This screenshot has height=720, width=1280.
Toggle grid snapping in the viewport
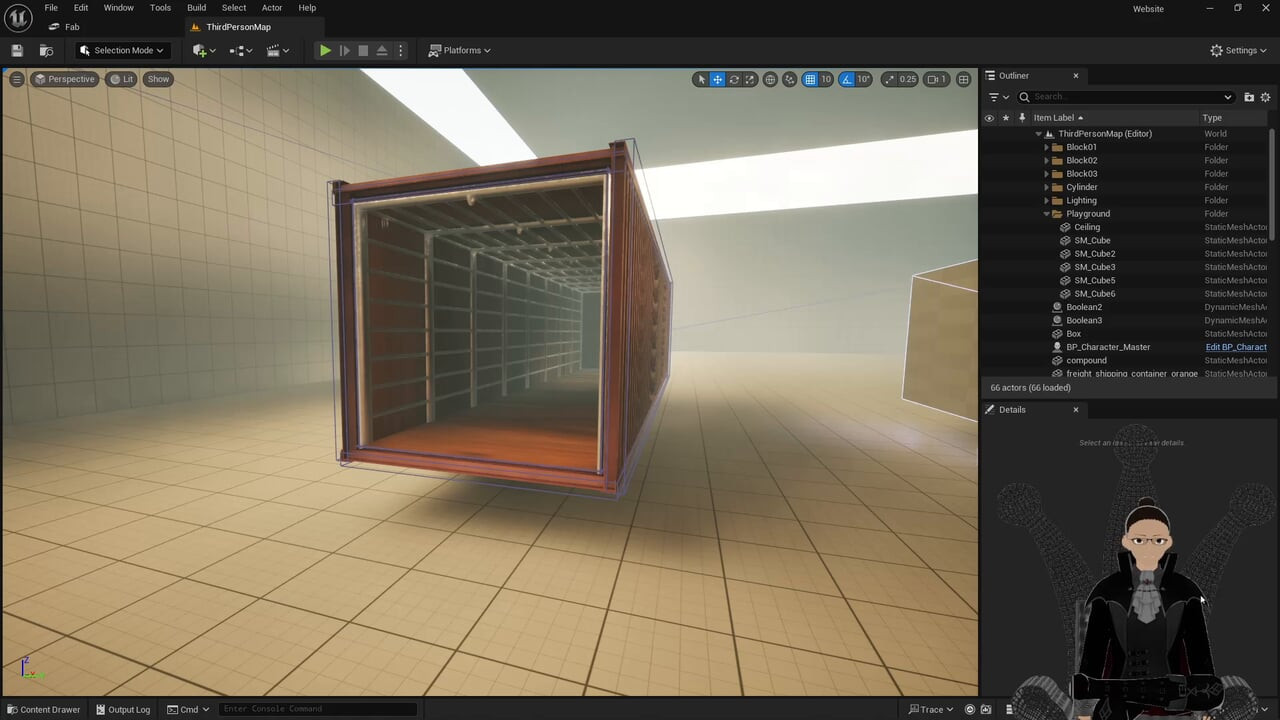tap(810, 79)
